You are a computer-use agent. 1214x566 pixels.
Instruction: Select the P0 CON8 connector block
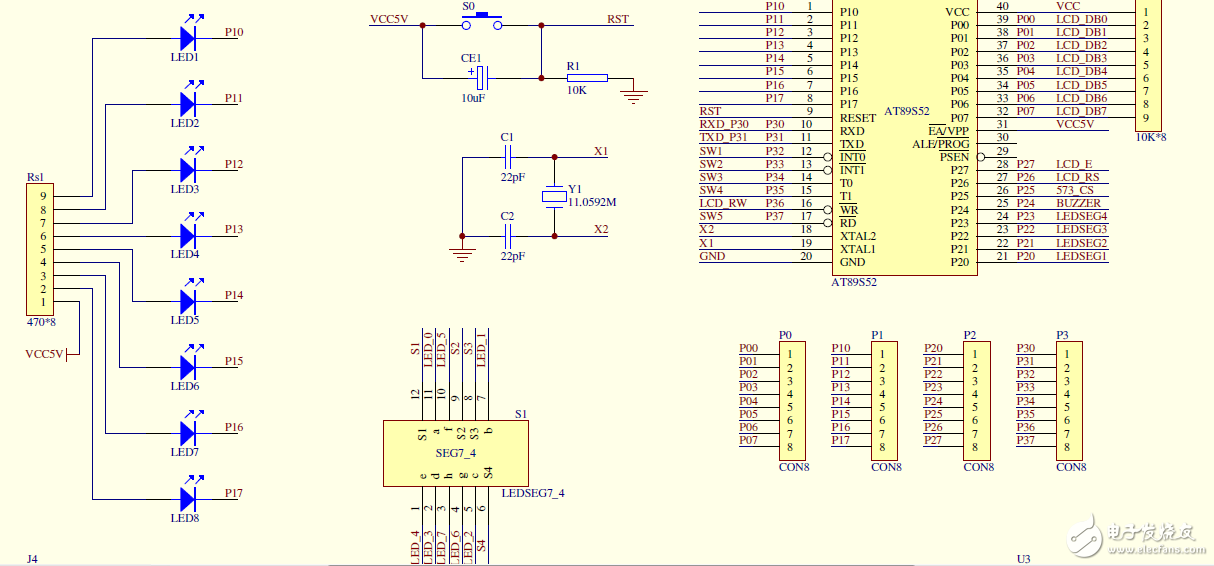click(x=794, y=400)
